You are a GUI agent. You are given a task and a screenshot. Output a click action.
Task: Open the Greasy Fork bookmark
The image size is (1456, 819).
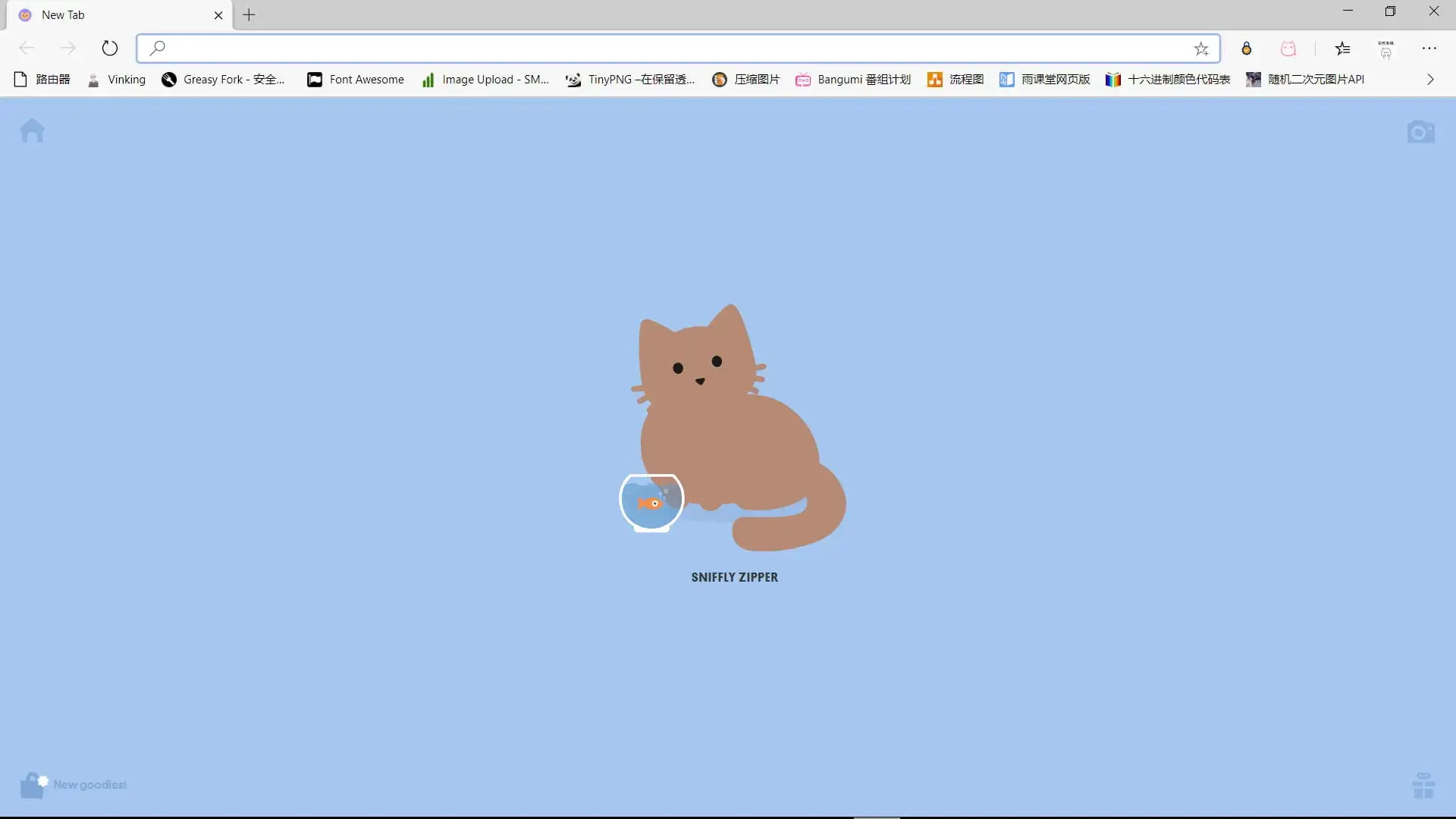[x=223, y=80]
